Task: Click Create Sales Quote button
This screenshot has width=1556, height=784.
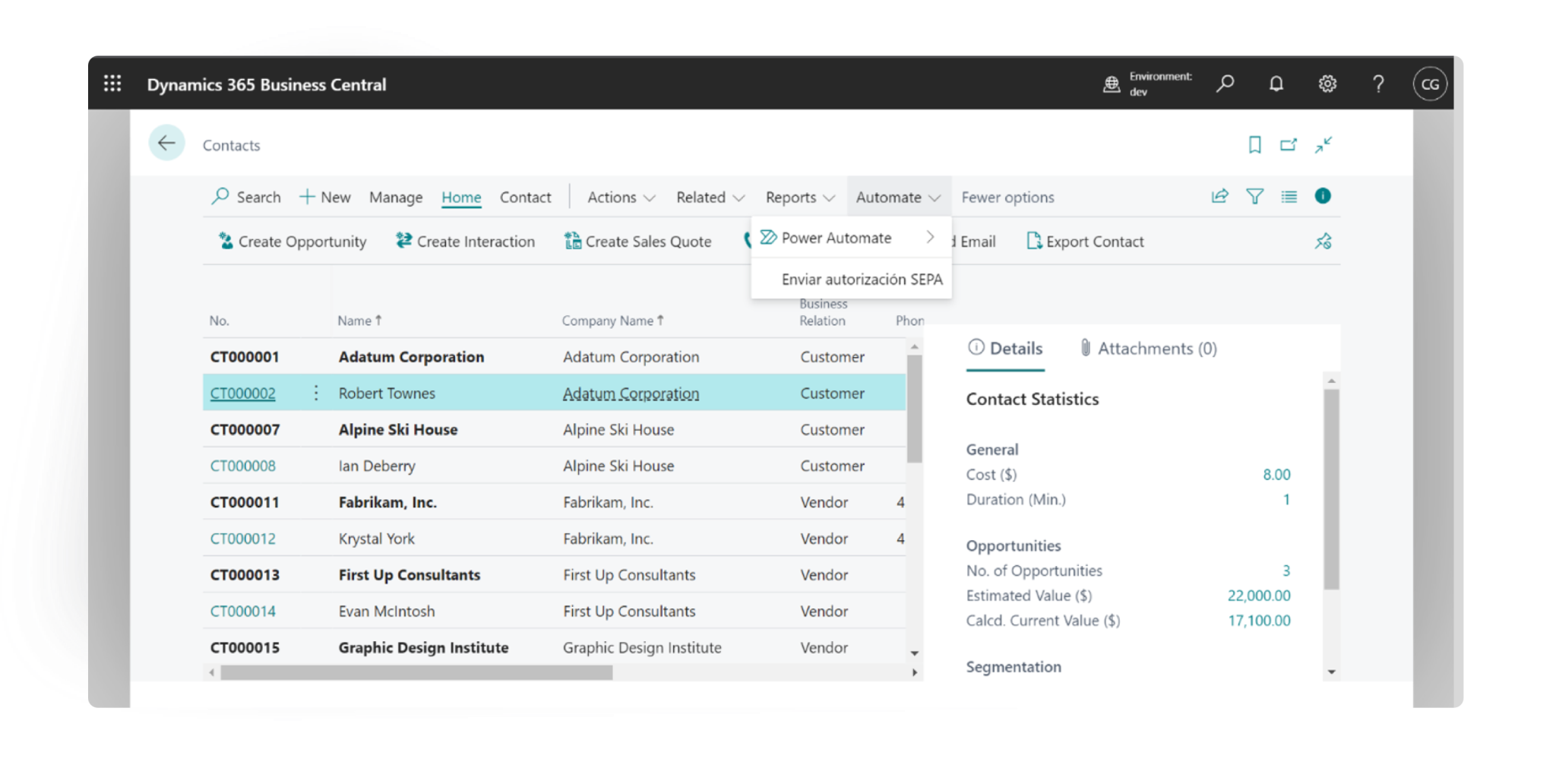Action: pos(638,242)
